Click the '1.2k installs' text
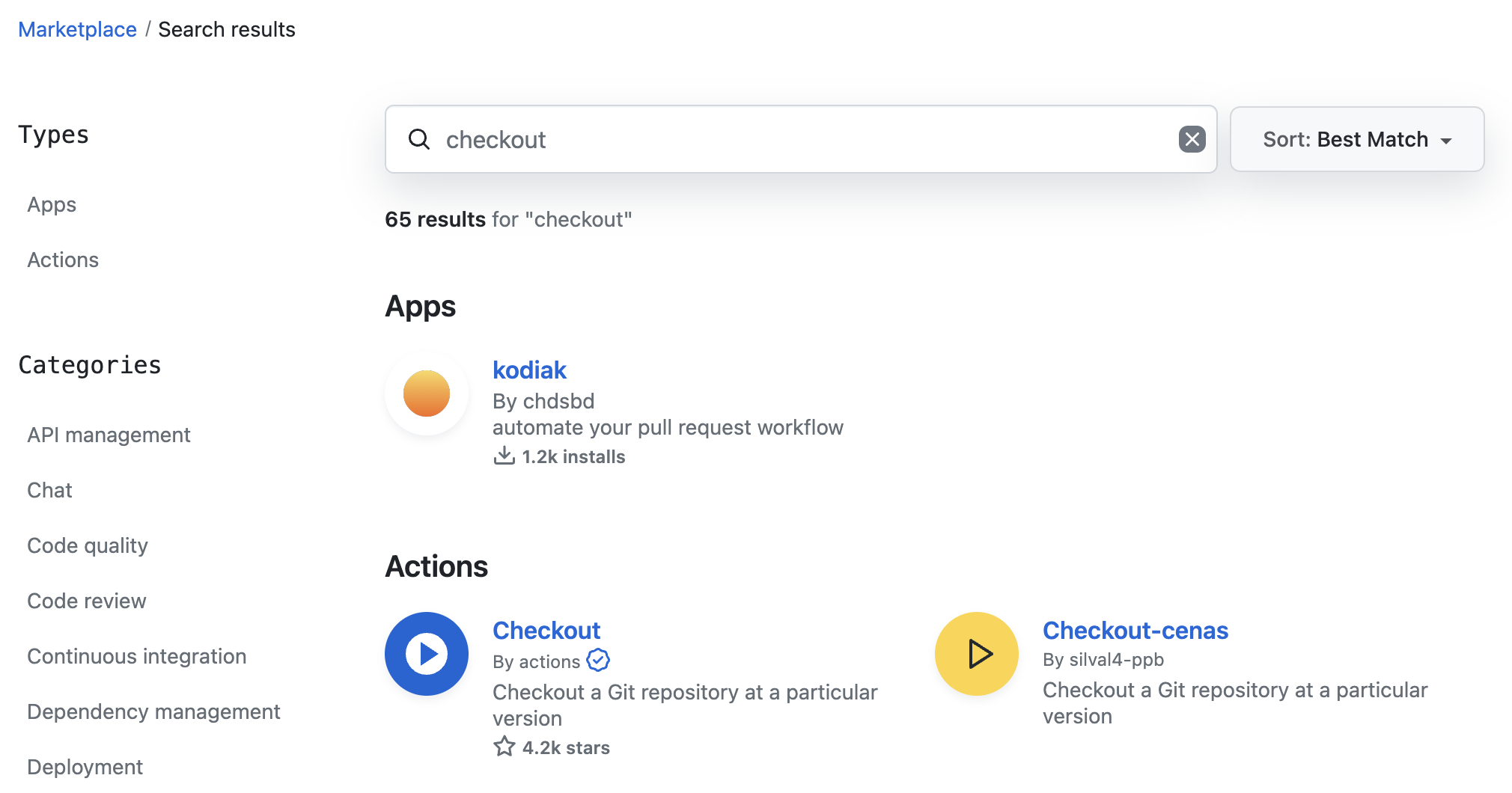The image size is (1512, 793). (x=573, y=456)
